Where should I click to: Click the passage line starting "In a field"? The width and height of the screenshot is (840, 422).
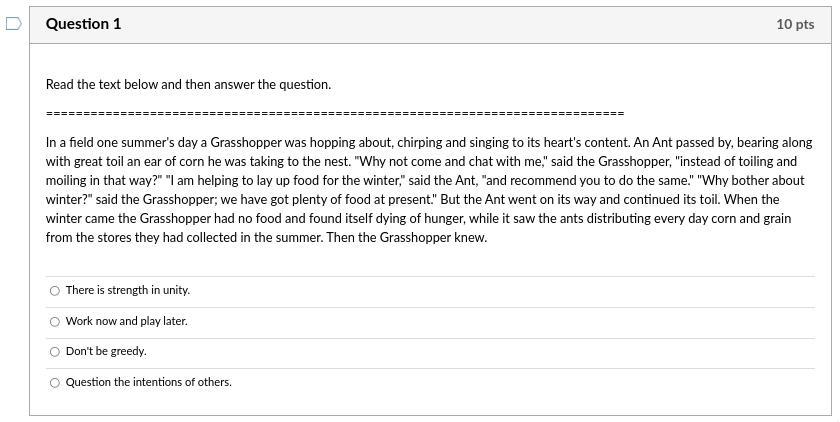pos(429,143)
